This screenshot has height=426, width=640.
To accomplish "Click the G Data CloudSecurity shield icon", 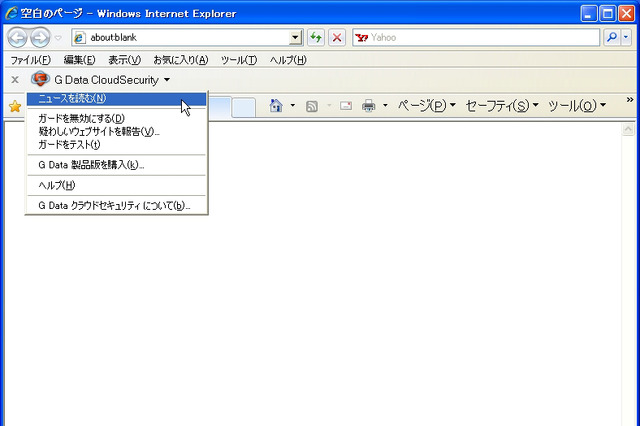I will [x=40, y=79].
